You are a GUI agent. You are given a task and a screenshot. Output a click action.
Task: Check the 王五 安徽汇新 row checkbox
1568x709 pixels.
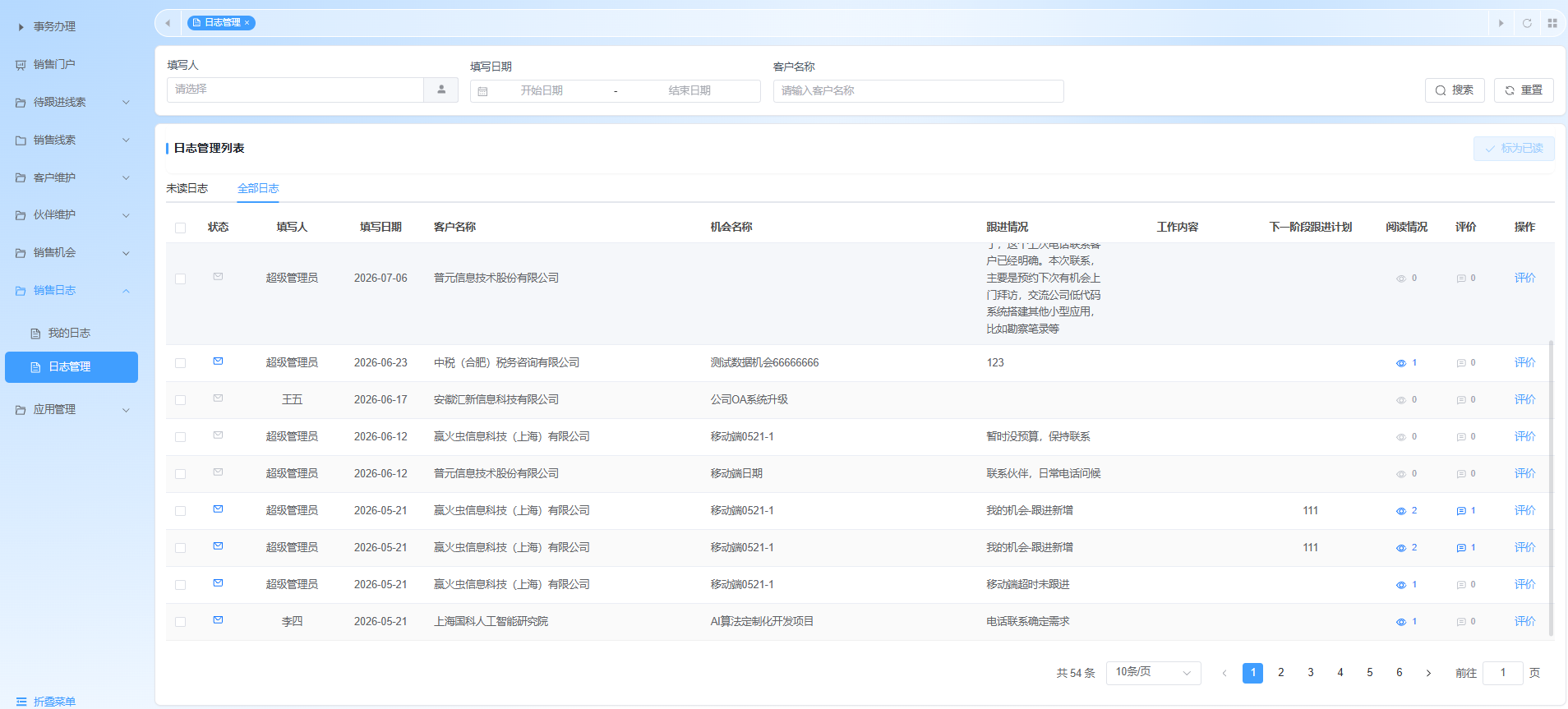point(181,400)
